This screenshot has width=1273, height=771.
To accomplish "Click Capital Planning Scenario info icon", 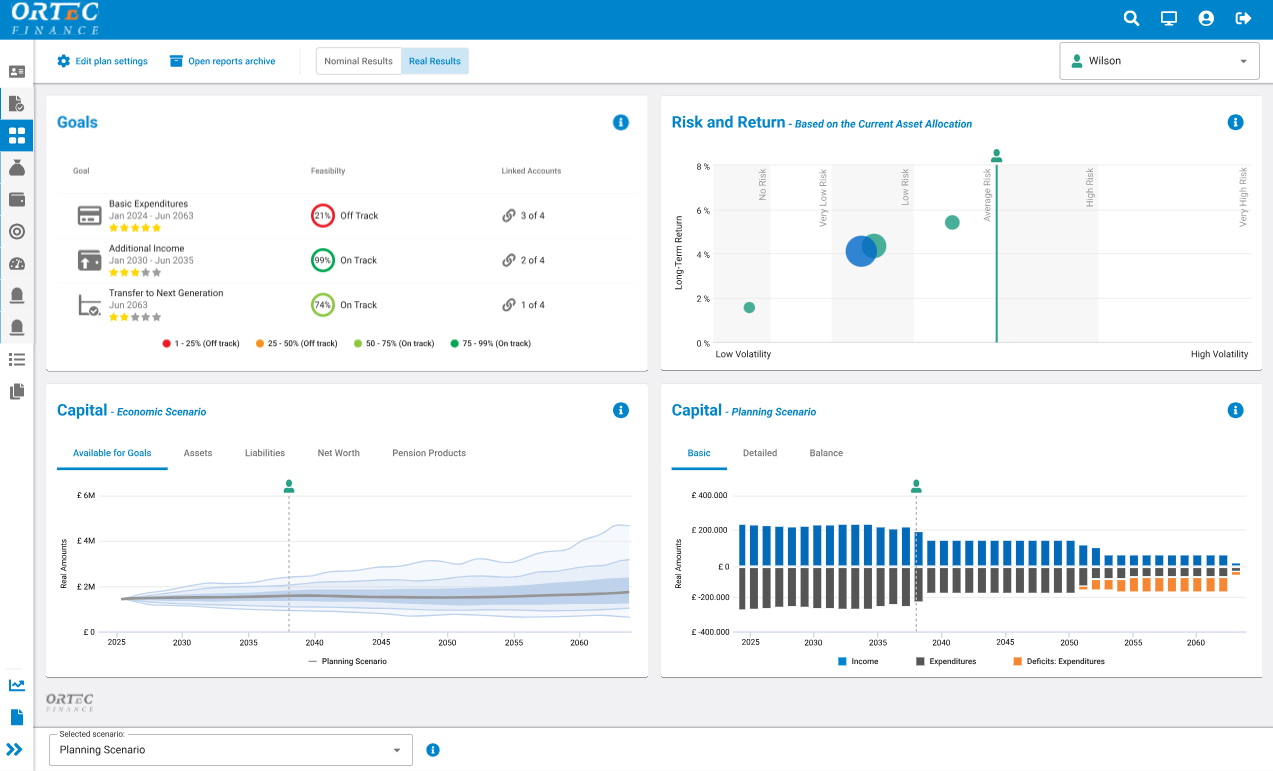I will click(1235, 410).
